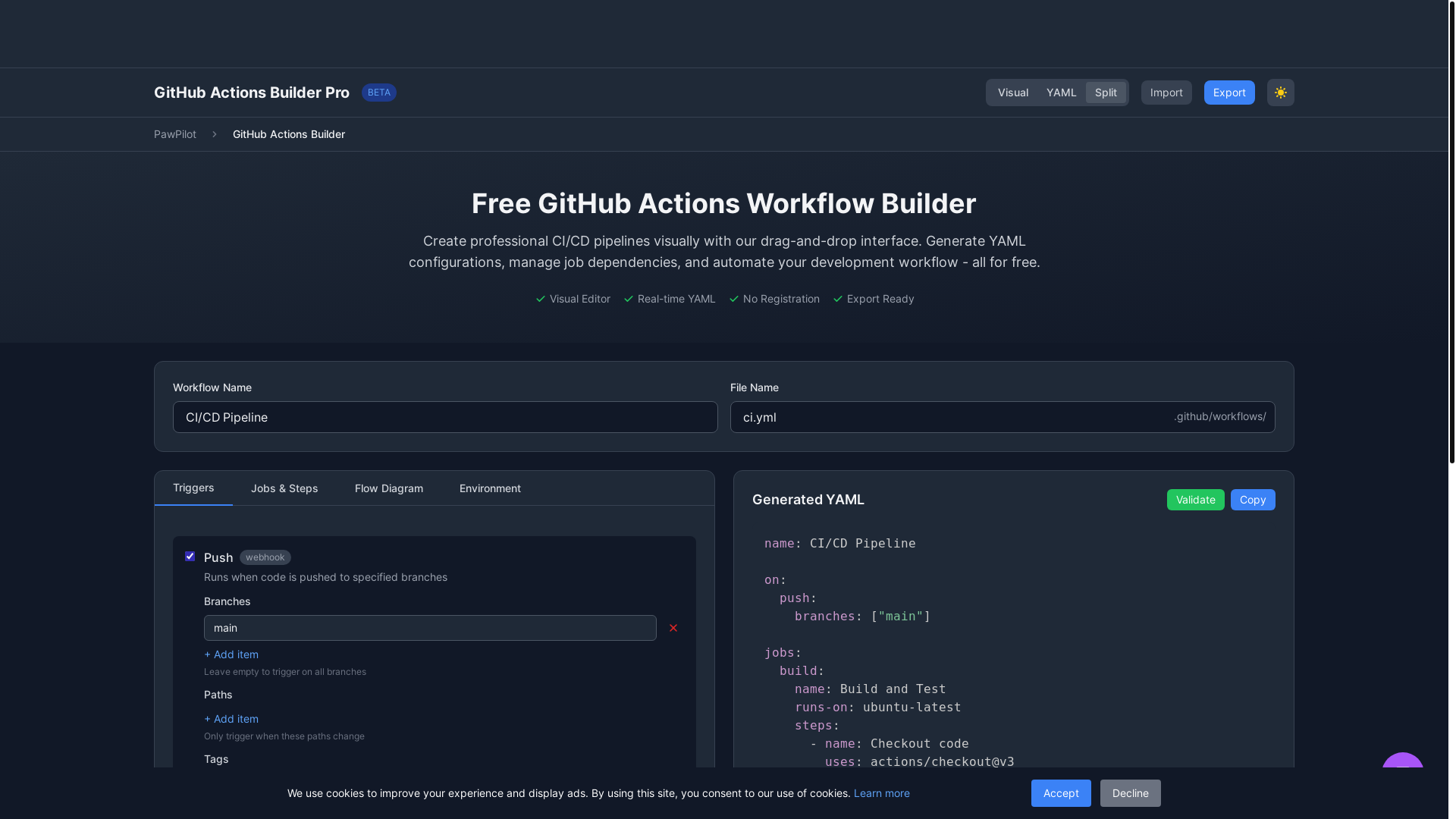Click YAML line 'branches: ["main"]'
Screen dimensions: 1456x819
[x=863, y=617]
